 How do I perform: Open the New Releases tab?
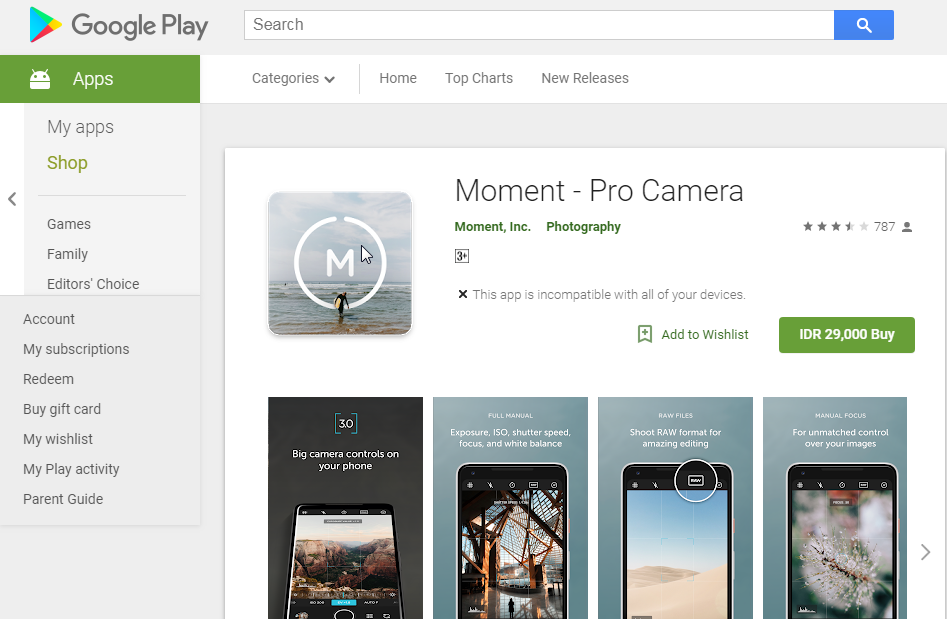click(585, 79)
